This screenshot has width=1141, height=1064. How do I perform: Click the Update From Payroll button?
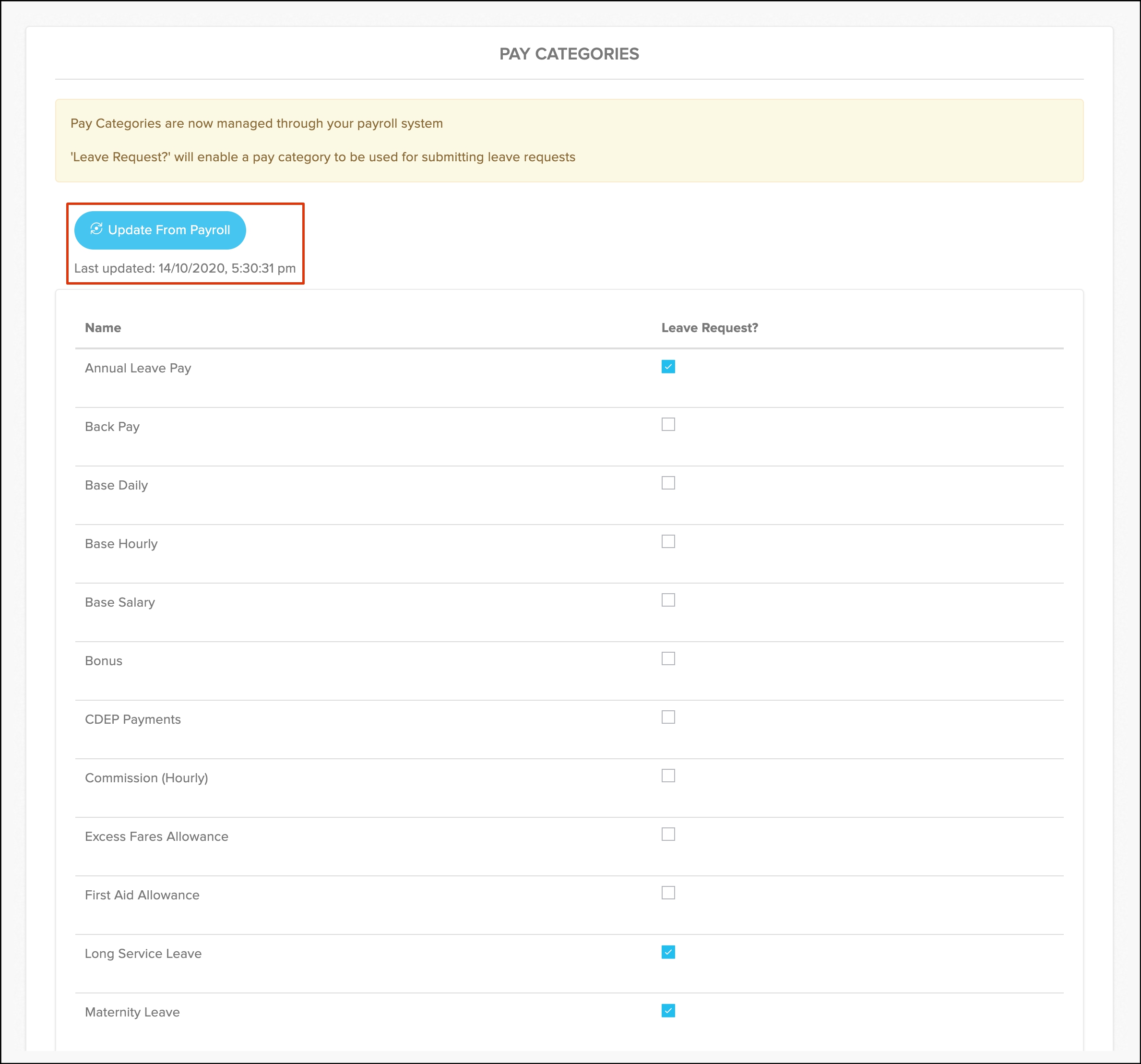(160, 230)
